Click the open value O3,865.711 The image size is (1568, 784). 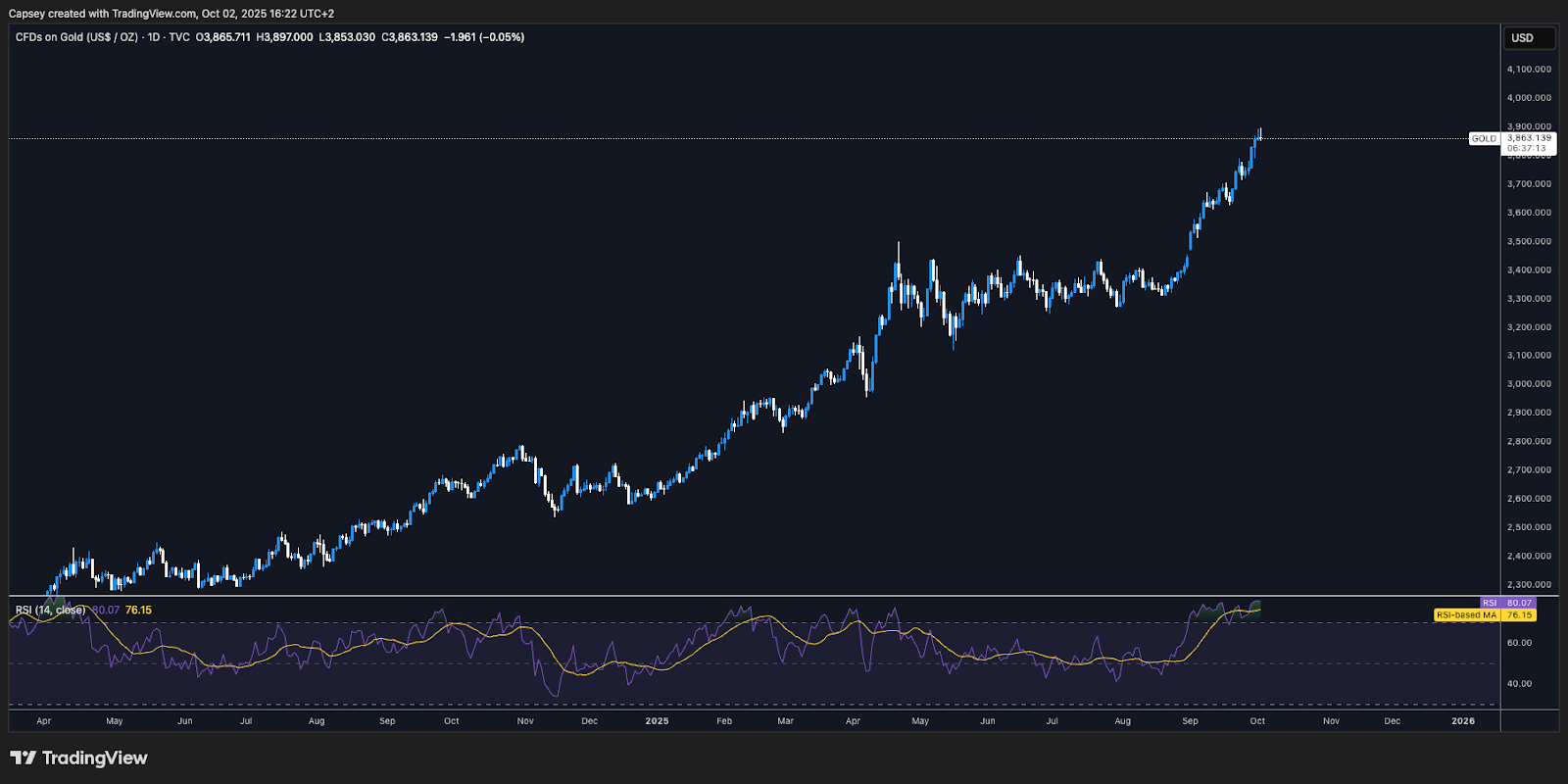pyautogui.click(x=223, y=37)
